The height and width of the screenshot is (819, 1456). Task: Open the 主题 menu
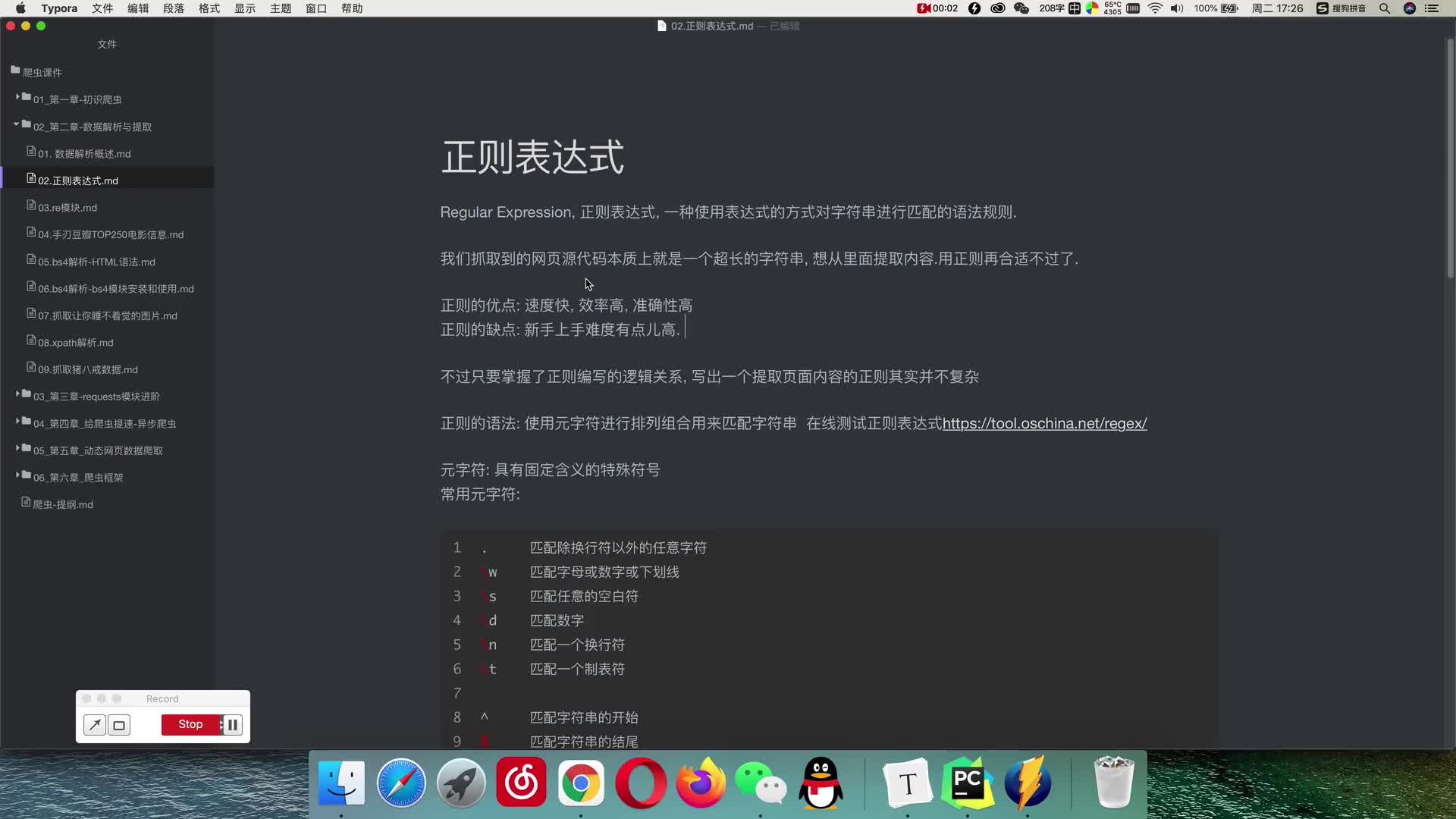281,8
